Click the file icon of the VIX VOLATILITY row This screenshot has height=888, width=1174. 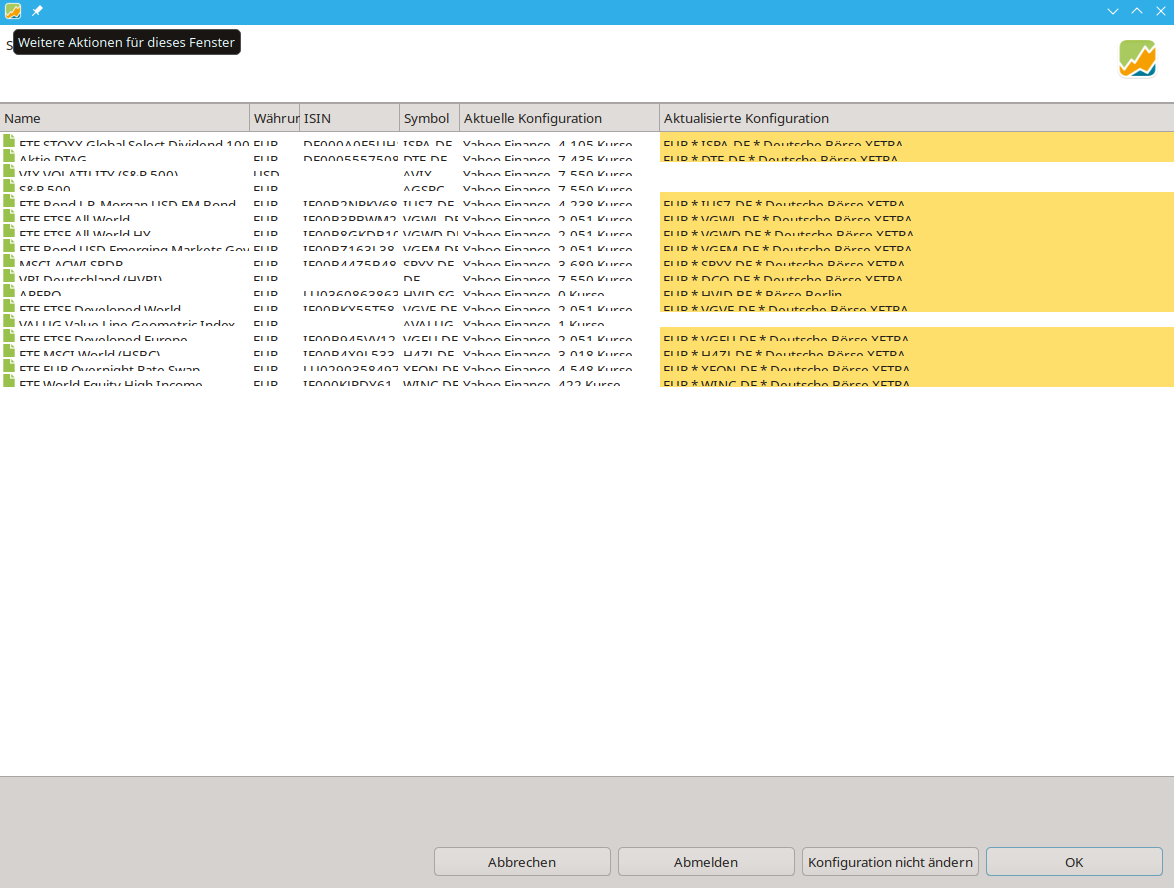[x=10, y=172]
